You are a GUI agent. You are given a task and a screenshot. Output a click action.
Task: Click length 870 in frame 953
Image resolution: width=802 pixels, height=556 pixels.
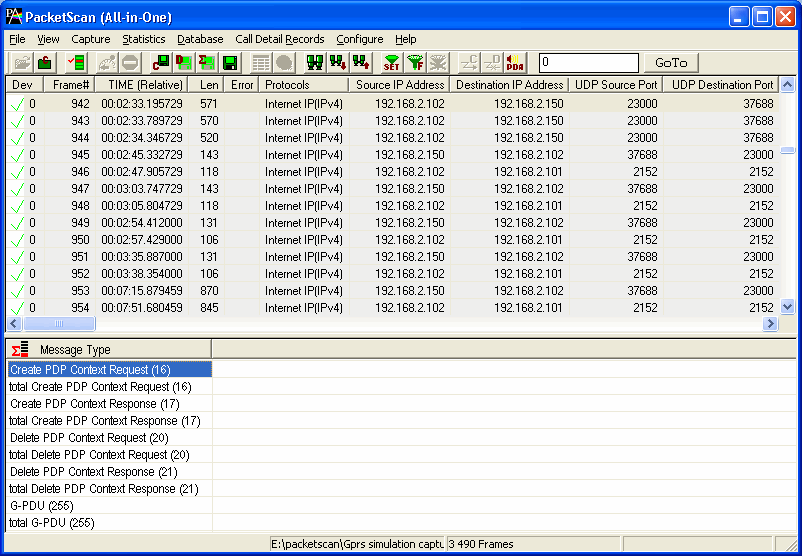click(x=210, y=291)
